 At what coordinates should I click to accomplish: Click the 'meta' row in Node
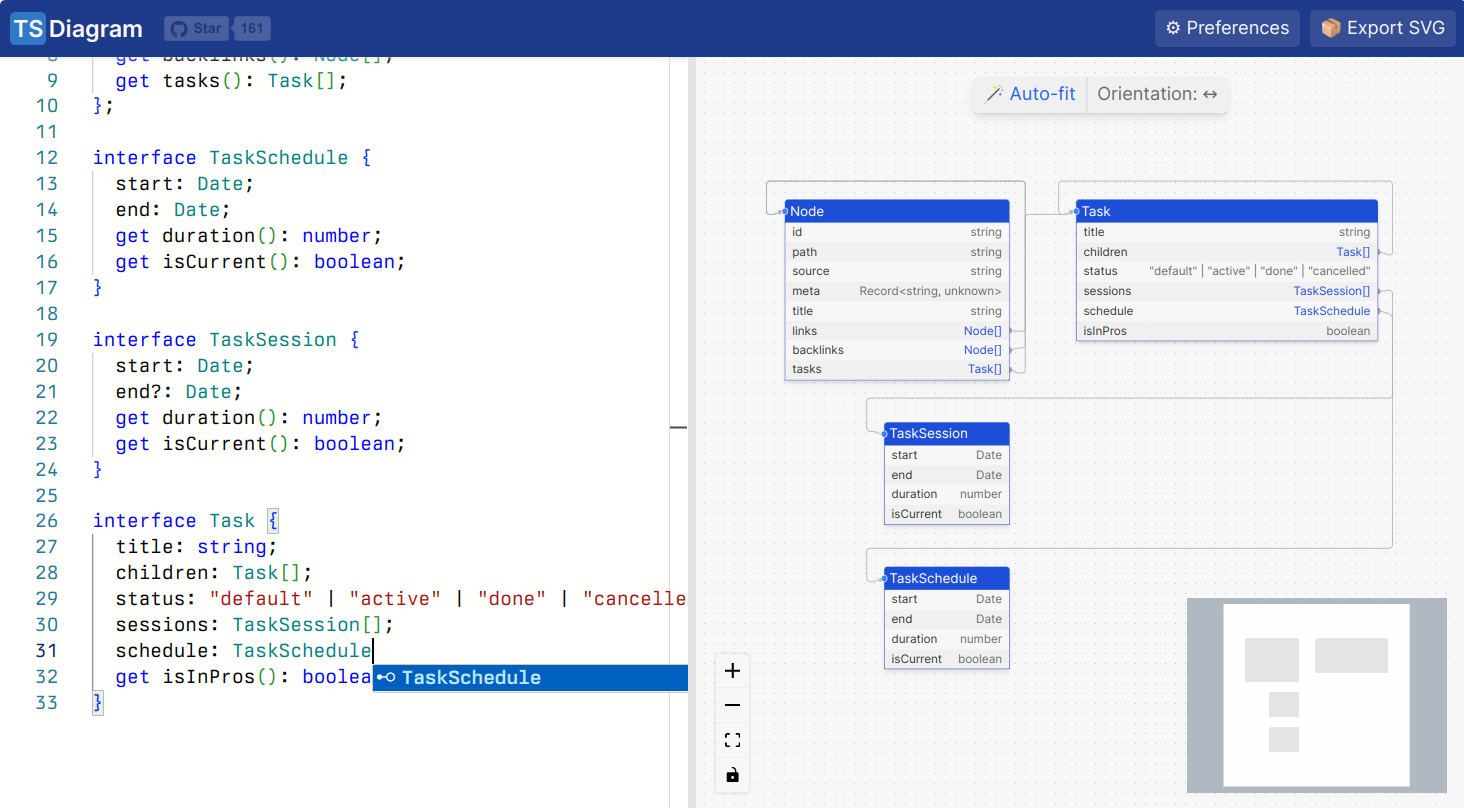pos(897,291)
